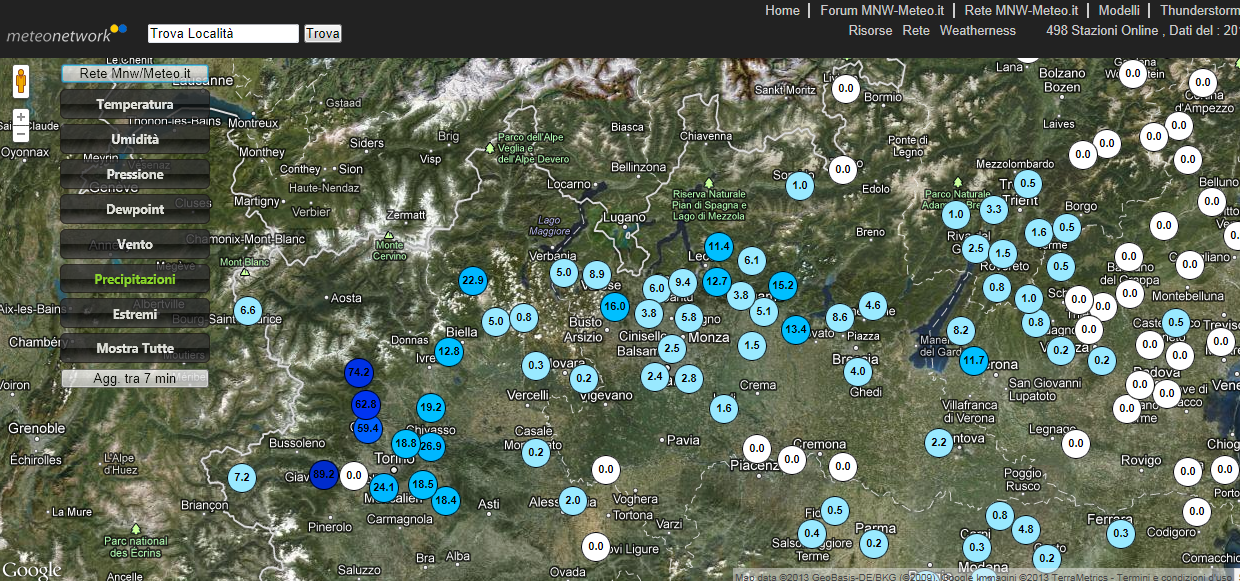Open Forum MNW-Meteo.it from top menu
This screenshot has height=581, width=1240.
pyautogui.click(x=882, y=10)
